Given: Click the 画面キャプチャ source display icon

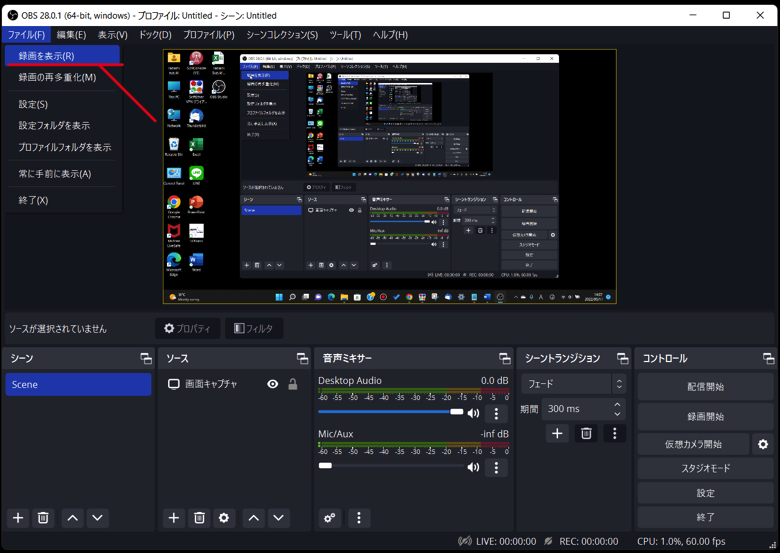Looking at the screenshot, I should click(173, 384).
